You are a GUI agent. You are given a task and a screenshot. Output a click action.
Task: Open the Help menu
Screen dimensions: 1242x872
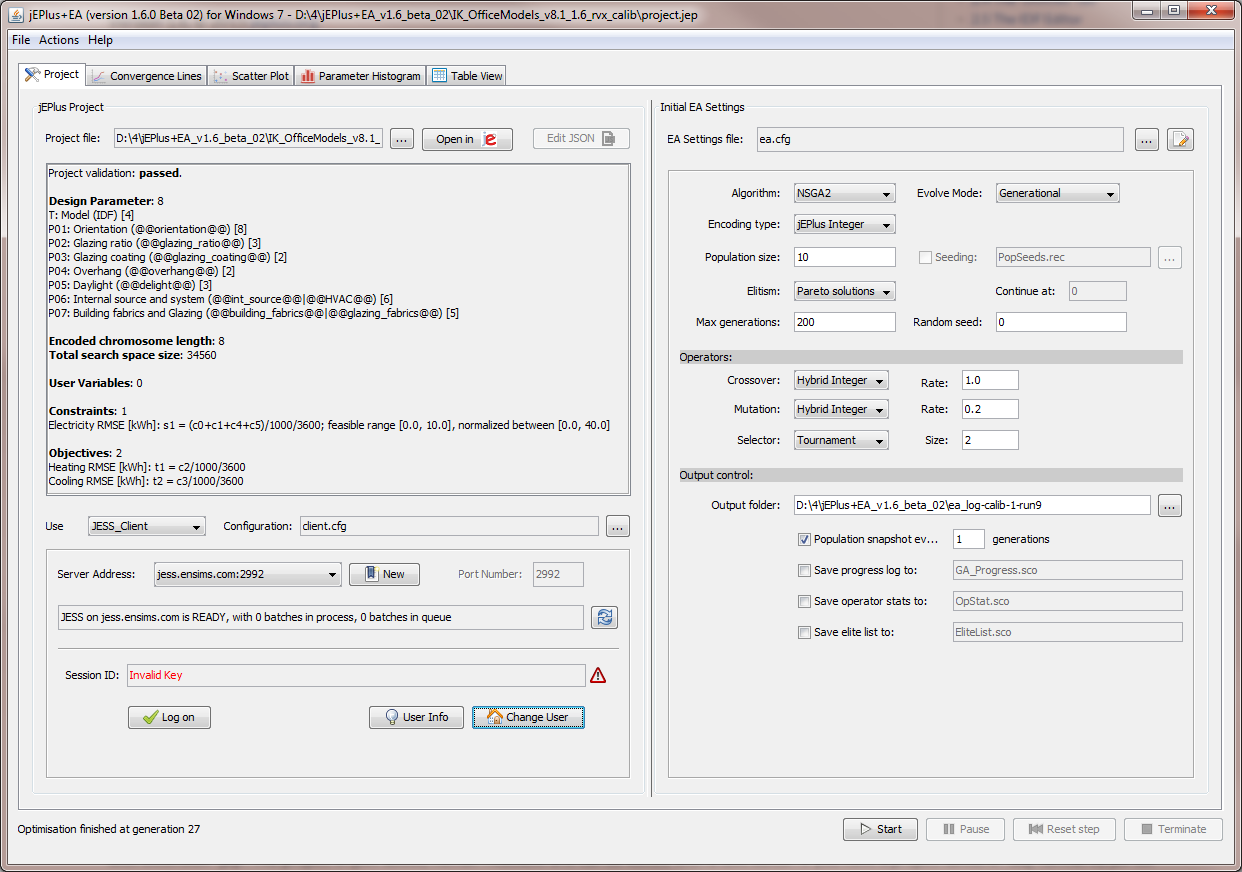(100, 40)
